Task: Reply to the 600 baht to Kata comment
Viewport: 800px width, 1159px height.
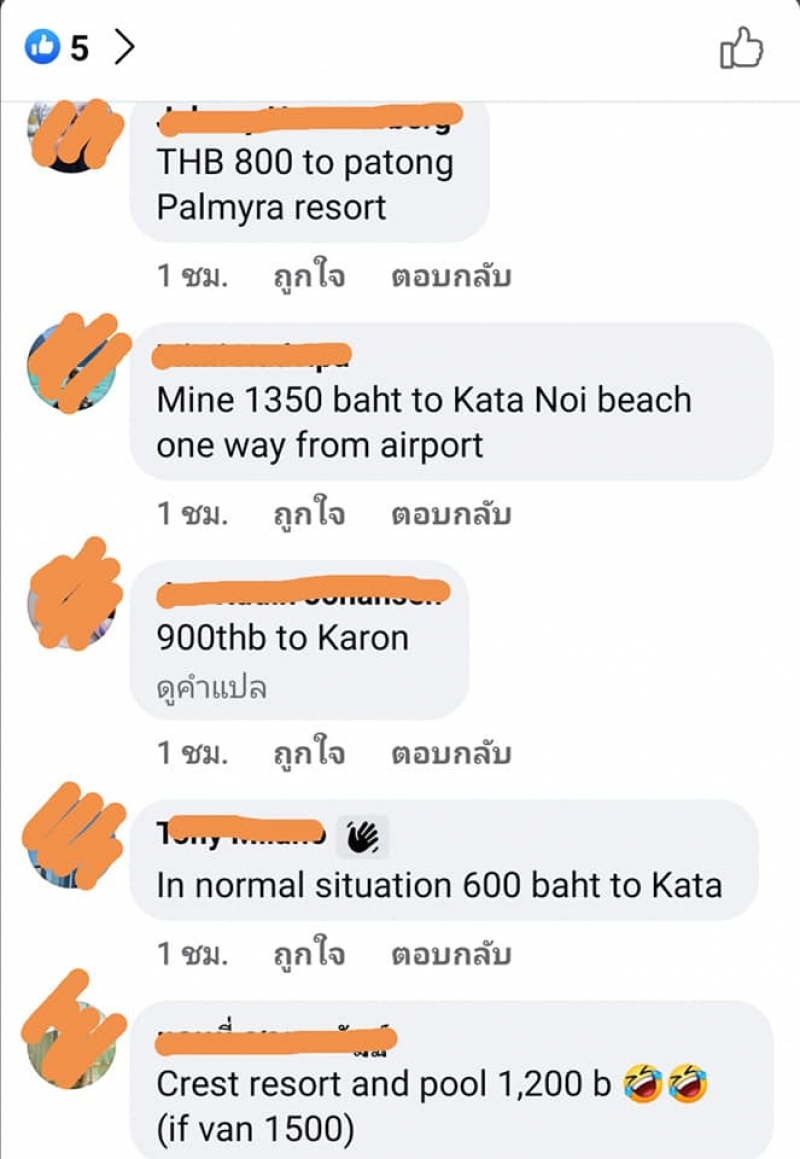Action: 451,954
